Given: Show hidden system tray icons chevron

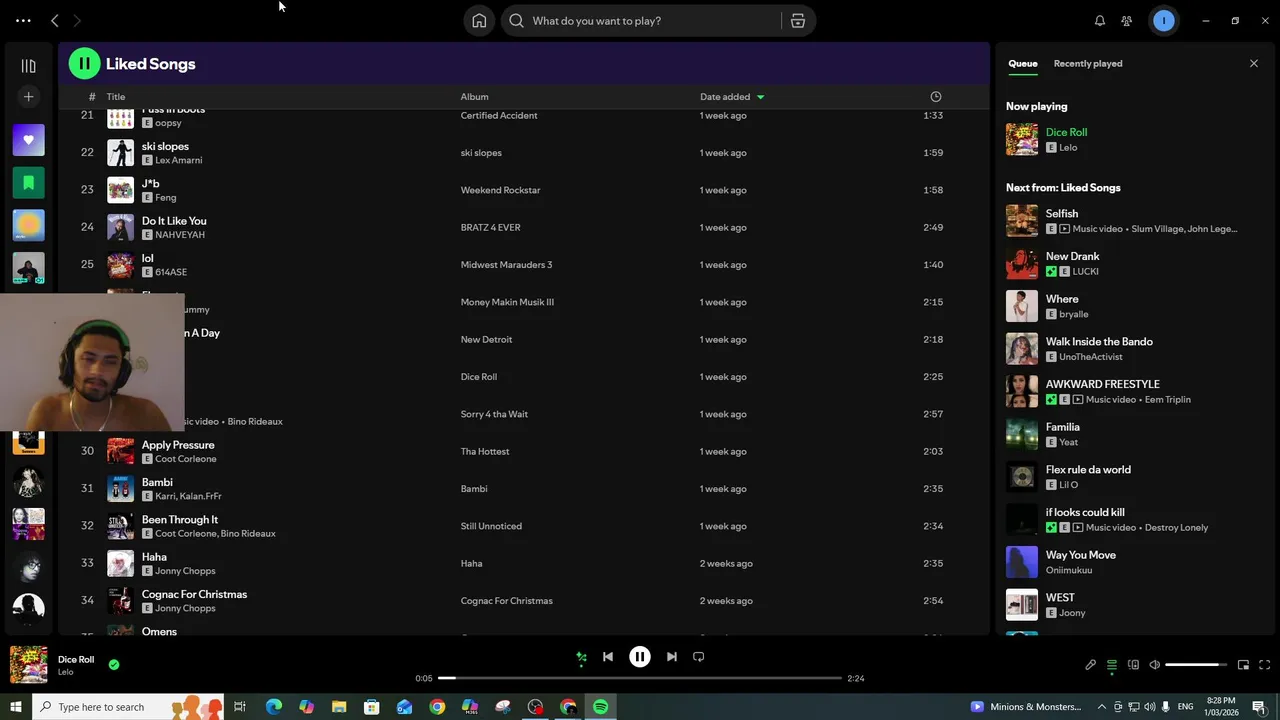Looking at the screenshot, I should point(1103,707).
